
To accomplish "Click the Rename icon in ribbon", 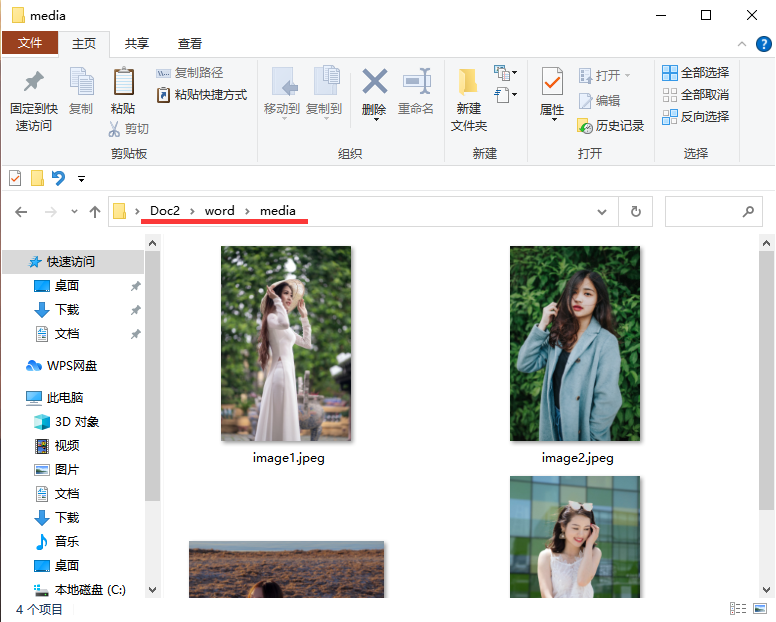I will tap(416, 82).
